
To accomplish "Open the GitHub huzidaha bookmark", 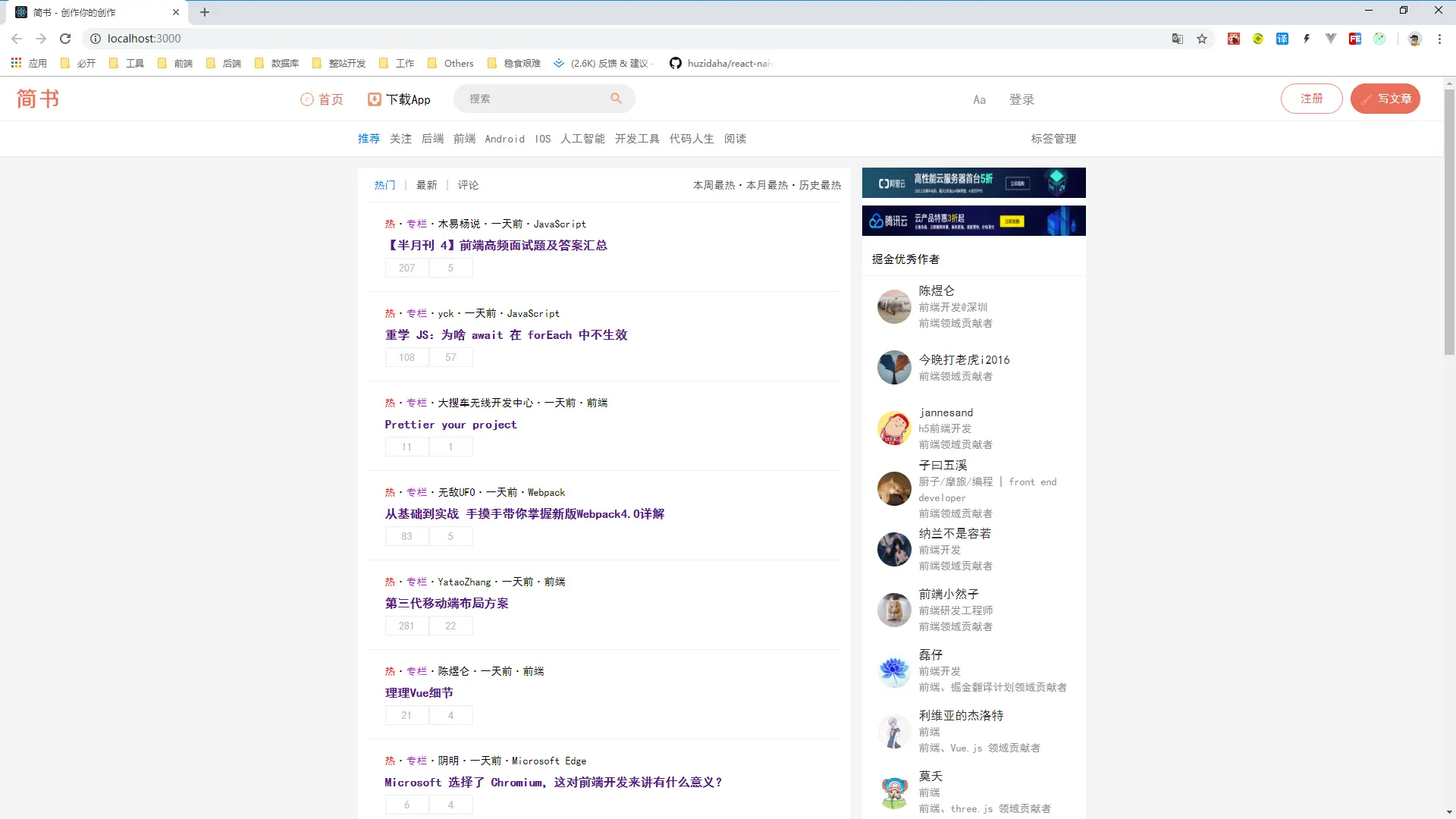I will [720, 63].
